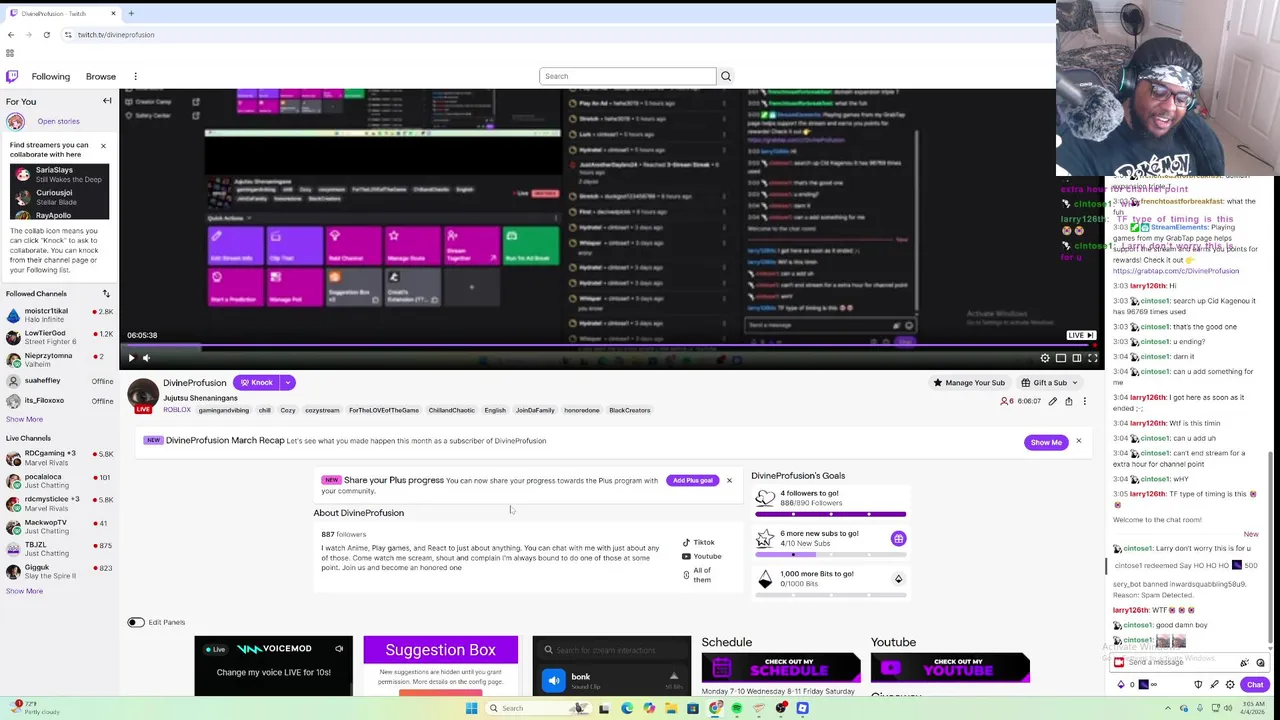Click the Add Plus goal button
Screen dimensions: 1280x720
692,480
